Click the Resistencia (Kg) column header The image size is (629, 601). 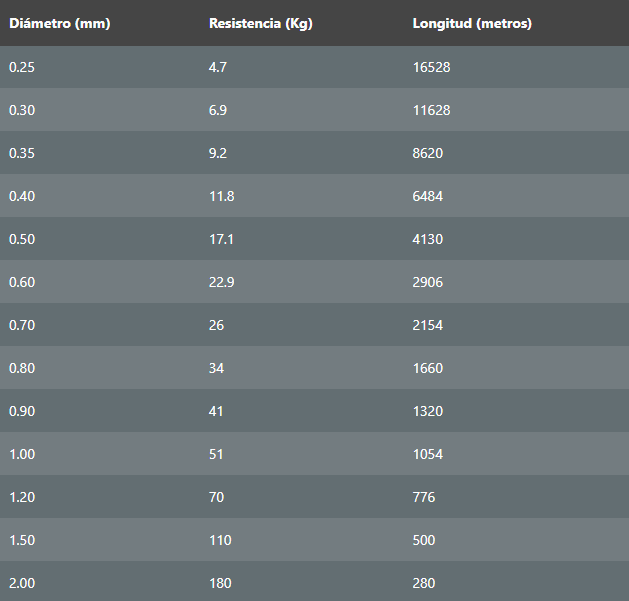pyautogui.click(x=260, y=23)
